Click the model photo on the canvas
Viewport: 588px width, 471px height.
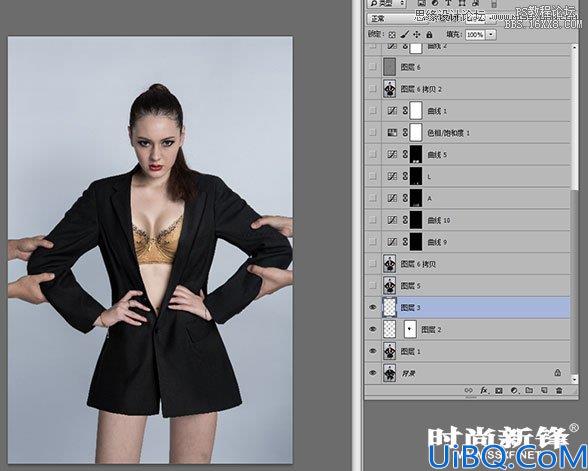(150, 250)
